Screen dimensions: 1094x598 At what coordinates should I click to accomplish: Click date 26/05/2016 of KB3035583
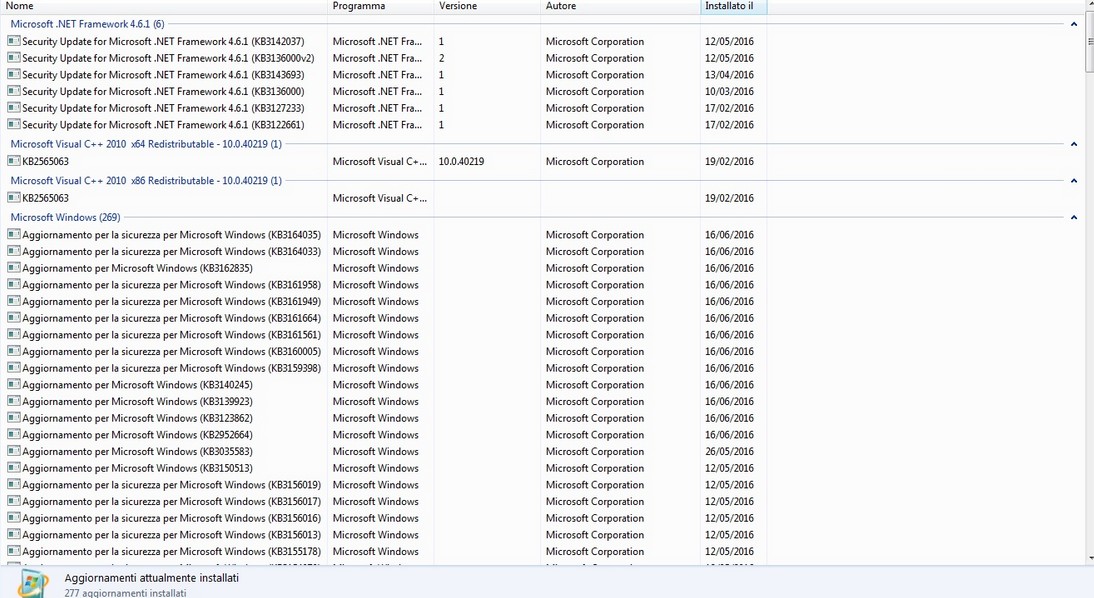tap(729, 451)
